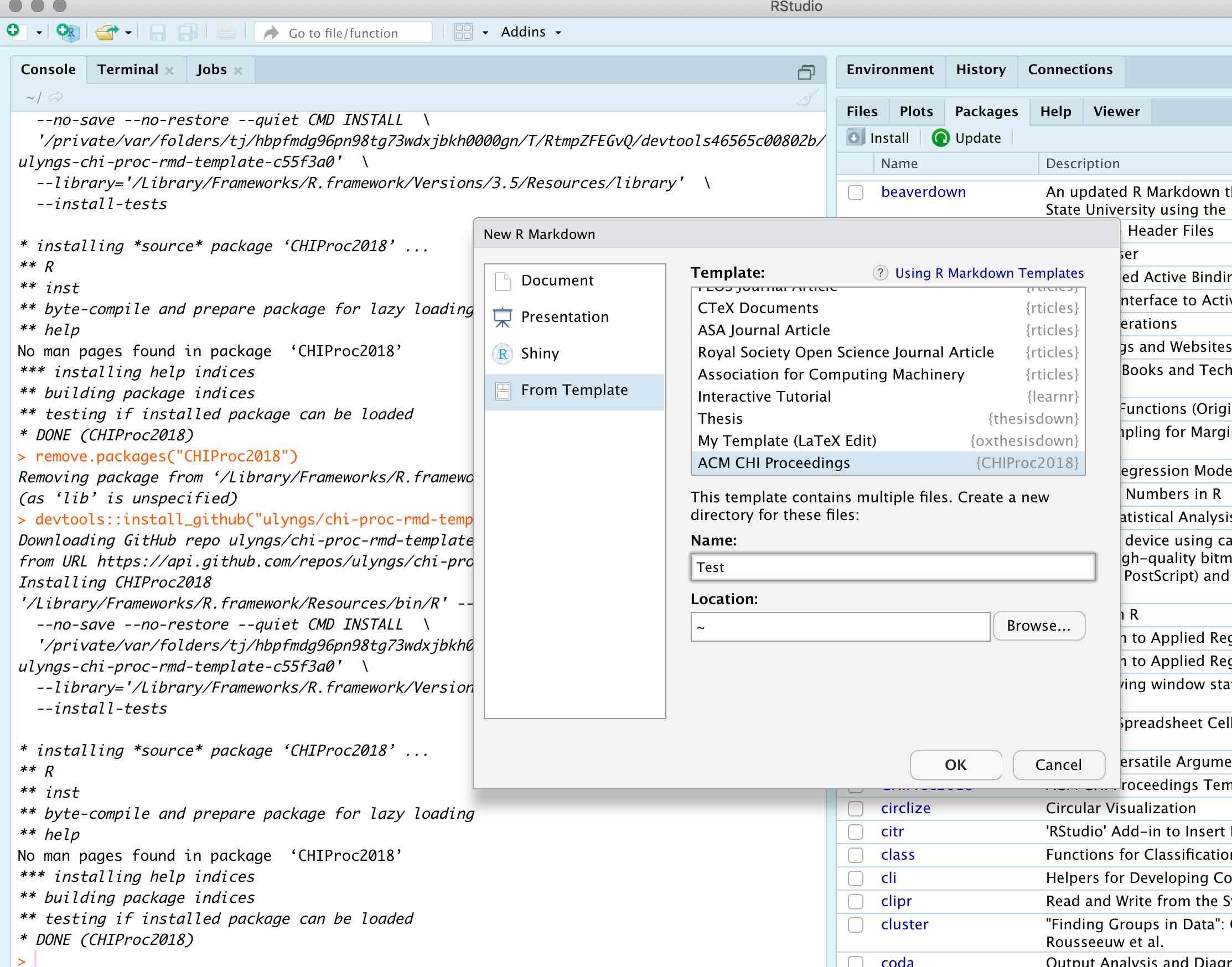
Task: Click the Open File folder icon
Action: [106, 32]
